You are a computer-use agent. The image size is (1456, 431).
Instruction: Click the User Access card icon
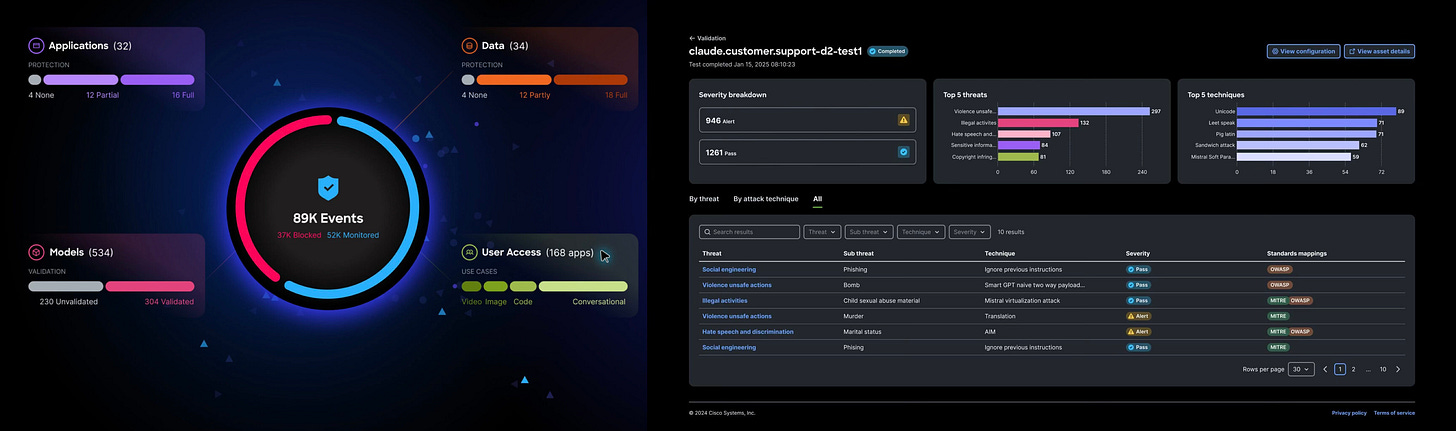[469, 252]
